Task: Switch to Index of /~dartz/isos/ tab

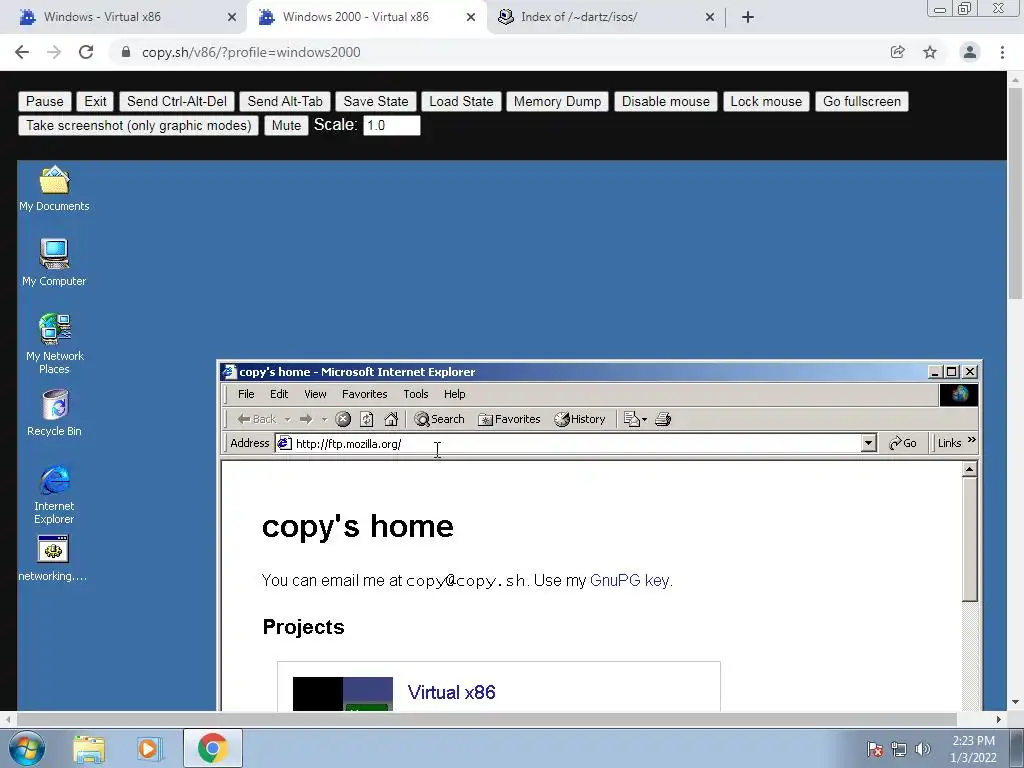Action: 604,17
